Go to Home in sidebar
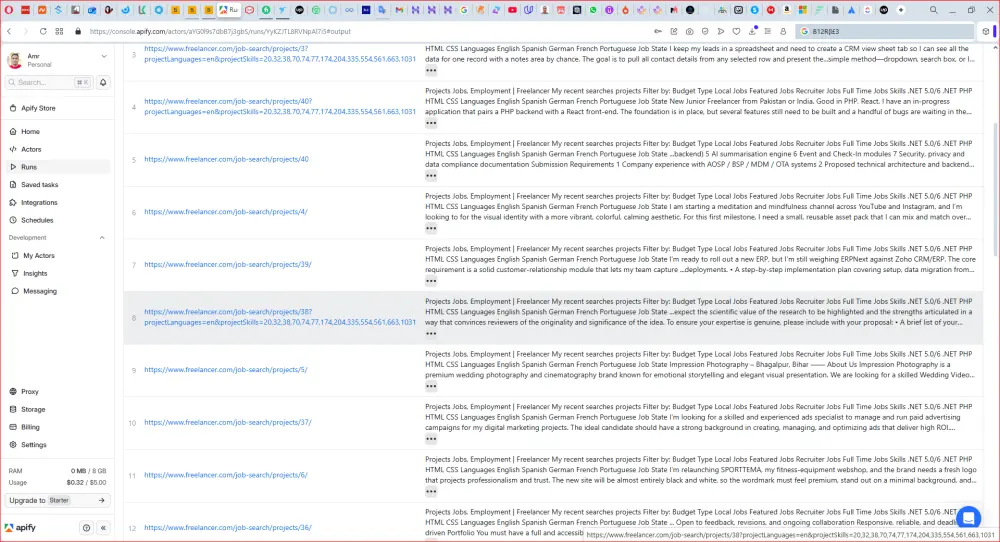 (30, 131)
